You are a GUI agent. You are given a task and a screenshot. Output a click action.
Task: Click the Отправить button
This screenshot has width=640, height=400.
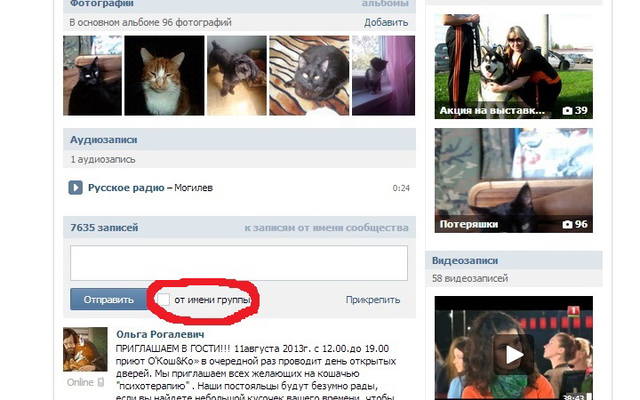pyautogui.click(x=109, y=300)
